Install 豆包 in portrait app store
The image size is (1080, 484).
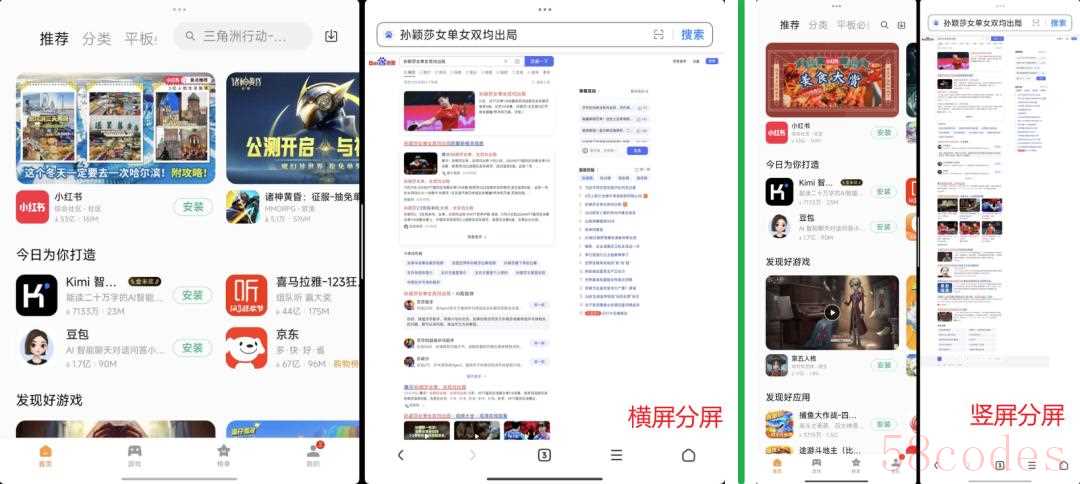pyautogui.click(x=884, y=227)
